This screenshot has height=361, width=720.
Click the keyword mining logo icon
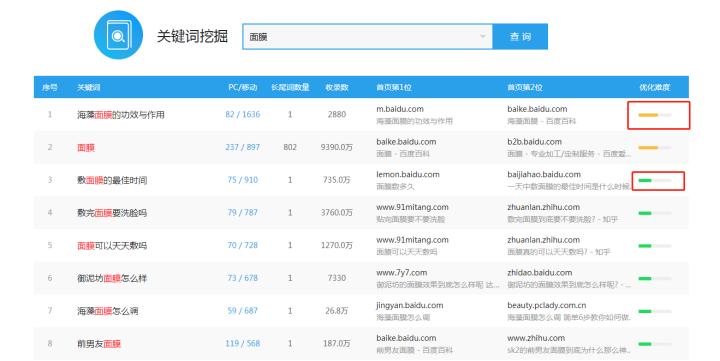tap(118, 35)
